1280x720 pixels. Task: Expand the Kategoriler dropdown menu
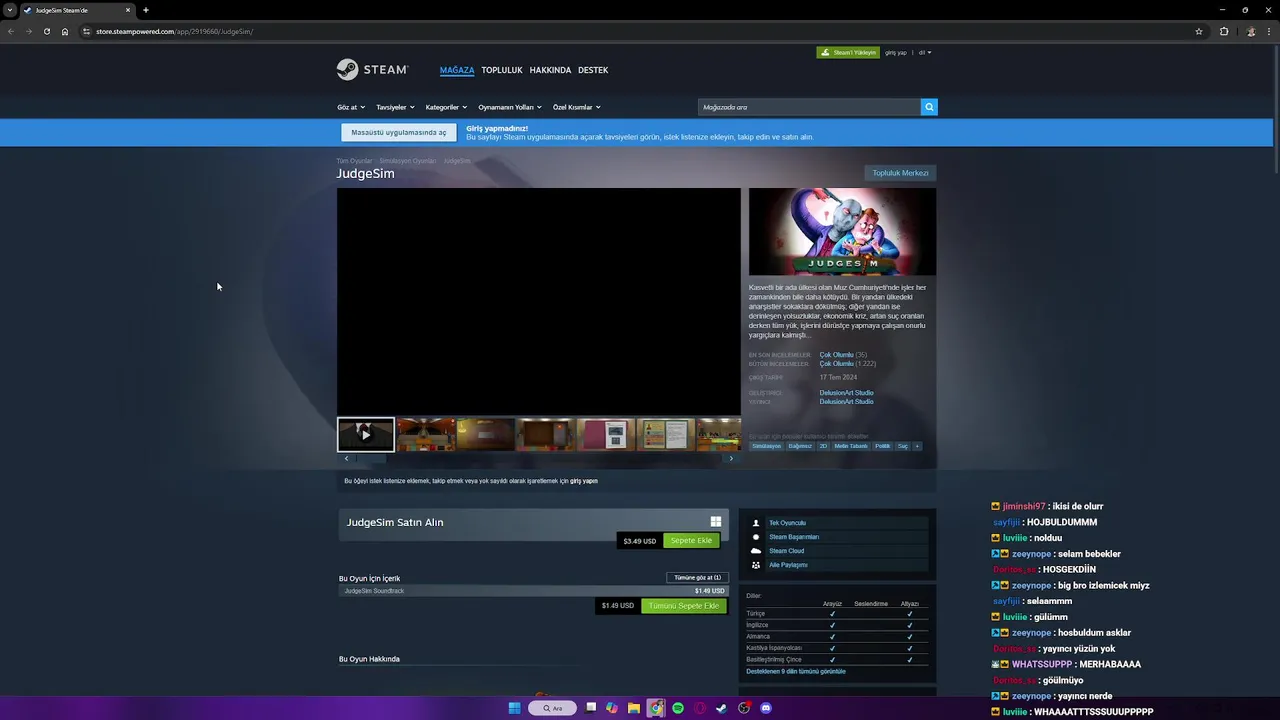[446, 107]
